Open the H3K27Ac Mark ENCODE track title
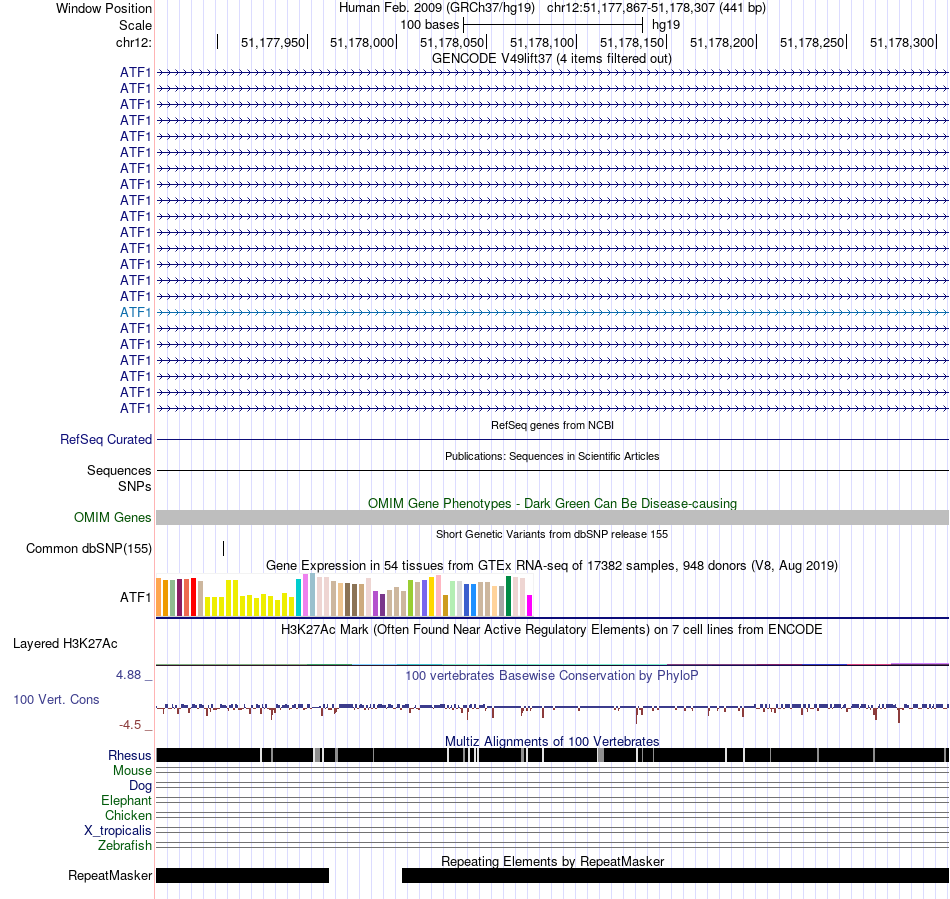This screenshot has width=950, height=899. (x=551, y=630)
